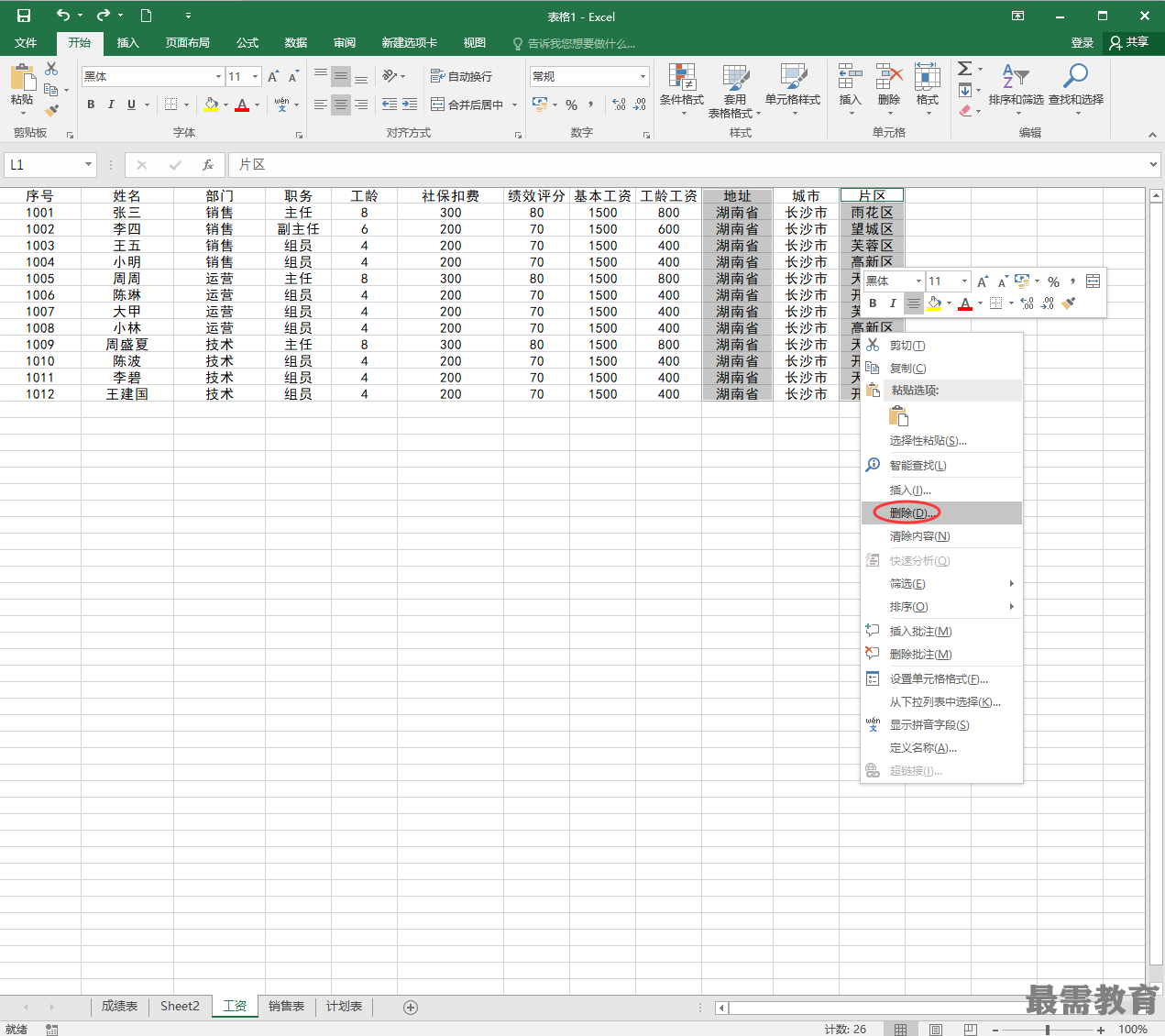Open the File (文件) tab
This screenshot has height=1036, width=1165.
pyautogui.click(x=26, y=43)
